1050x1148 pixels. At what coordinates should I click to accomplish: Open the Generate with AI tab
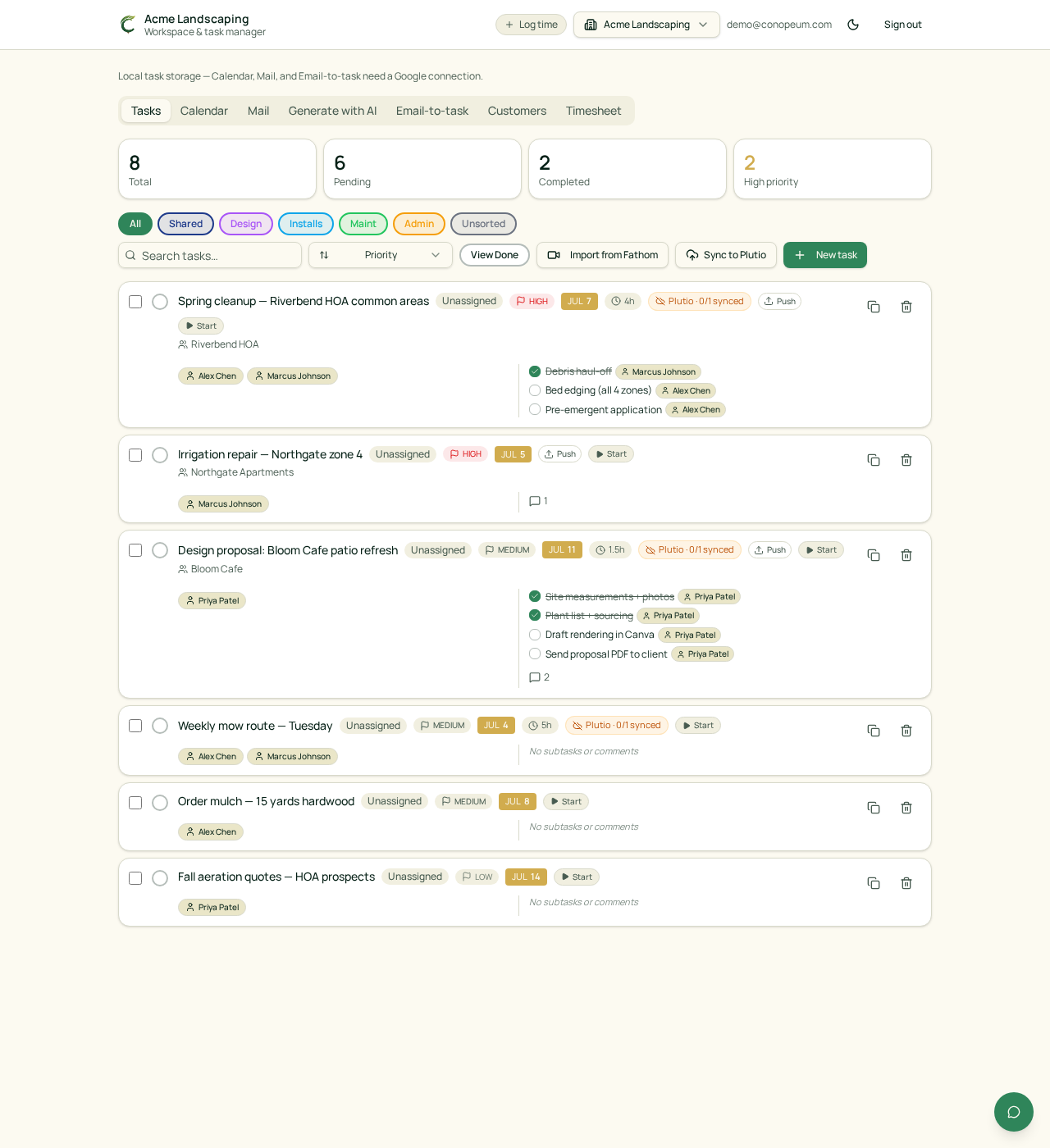pos(332,111)
